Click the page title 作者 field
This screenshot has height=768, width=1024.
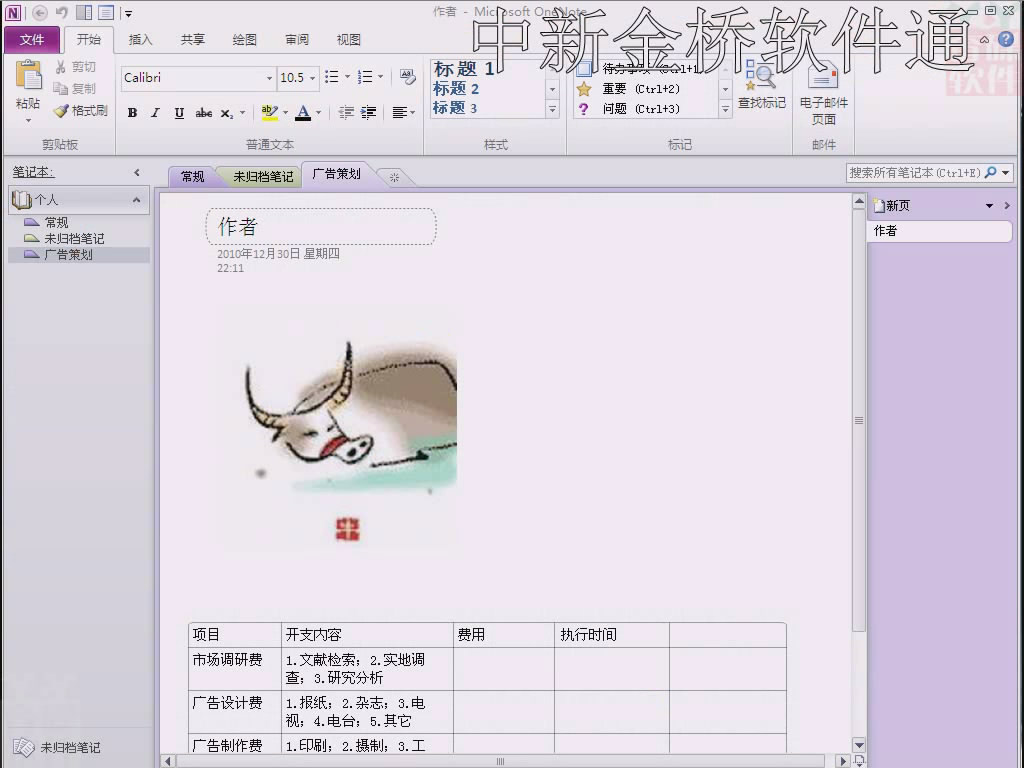pyautogui.click(x=321, y=227)
